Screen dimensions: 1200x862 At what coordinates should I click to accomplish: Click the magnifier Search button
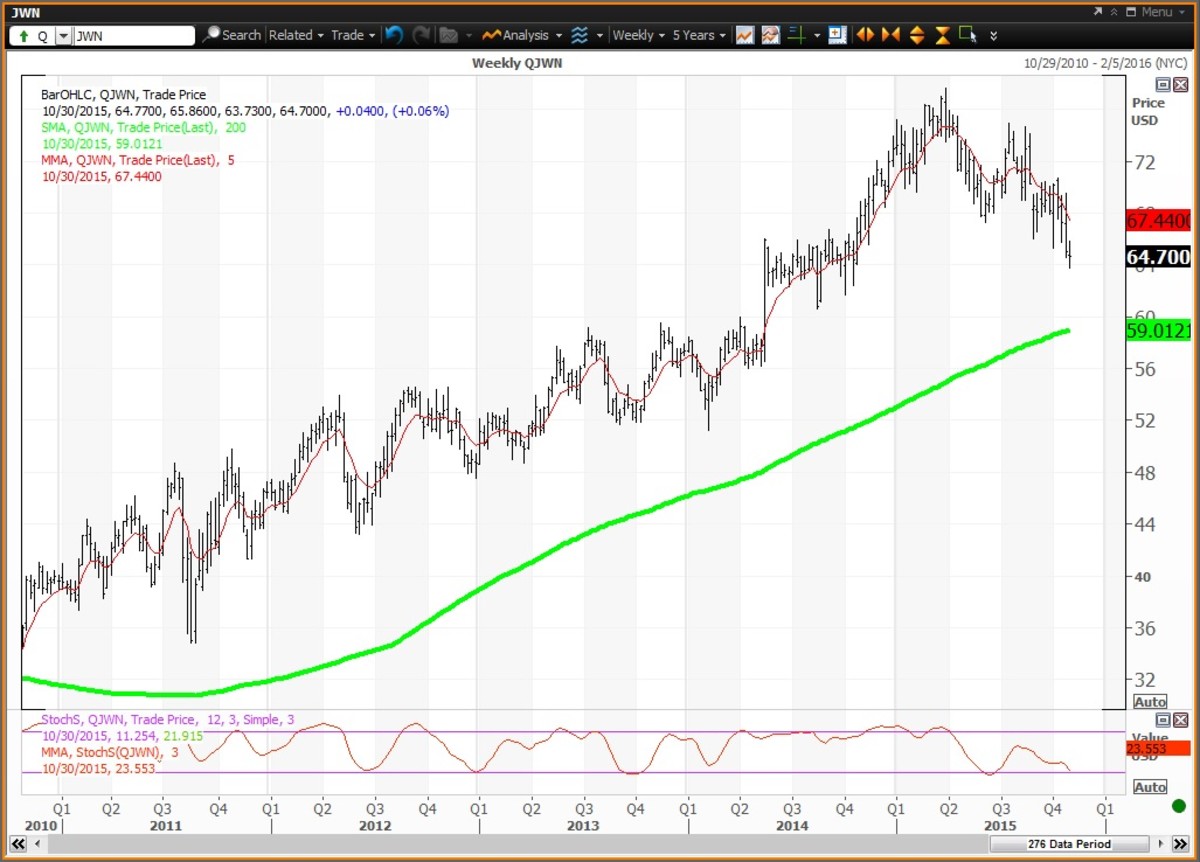click(231, 35)
